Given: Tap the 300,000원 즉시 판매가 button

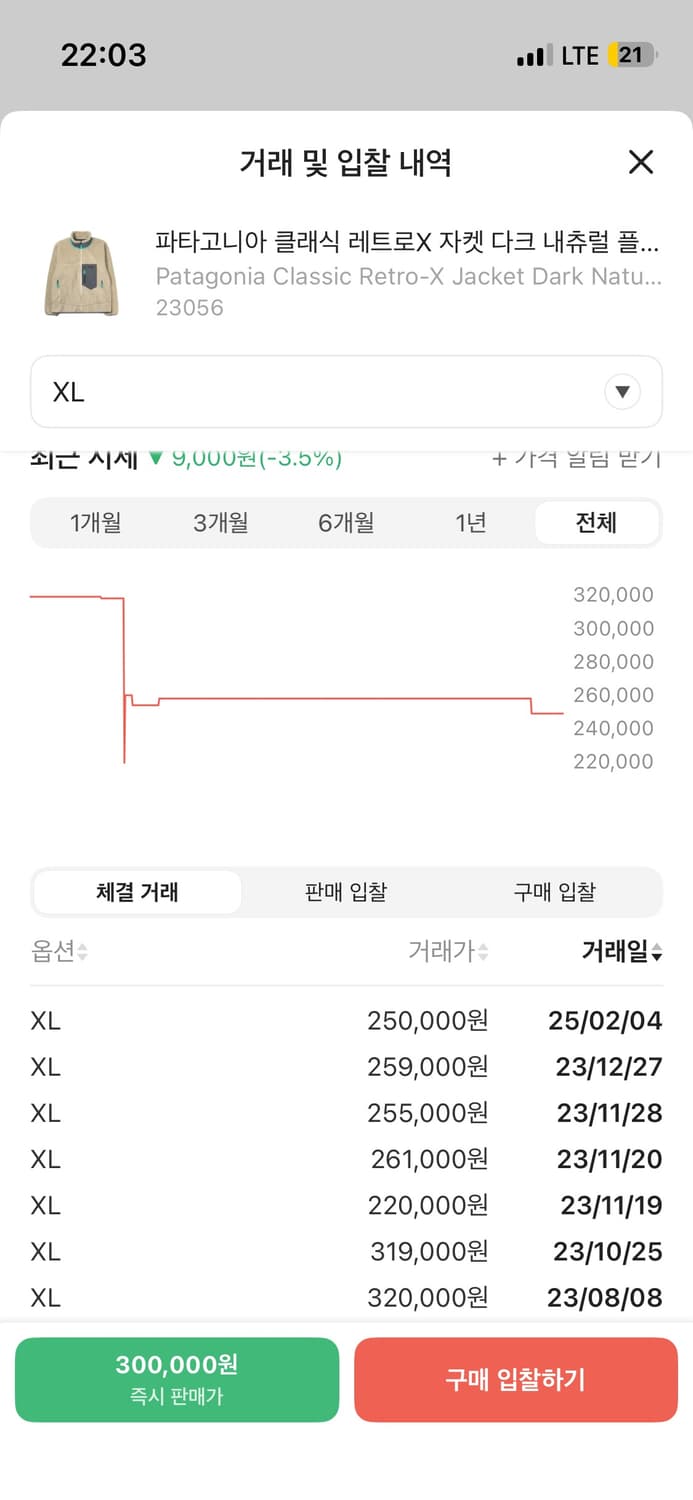Looking at the screenshot, I should click(177, 1381).
